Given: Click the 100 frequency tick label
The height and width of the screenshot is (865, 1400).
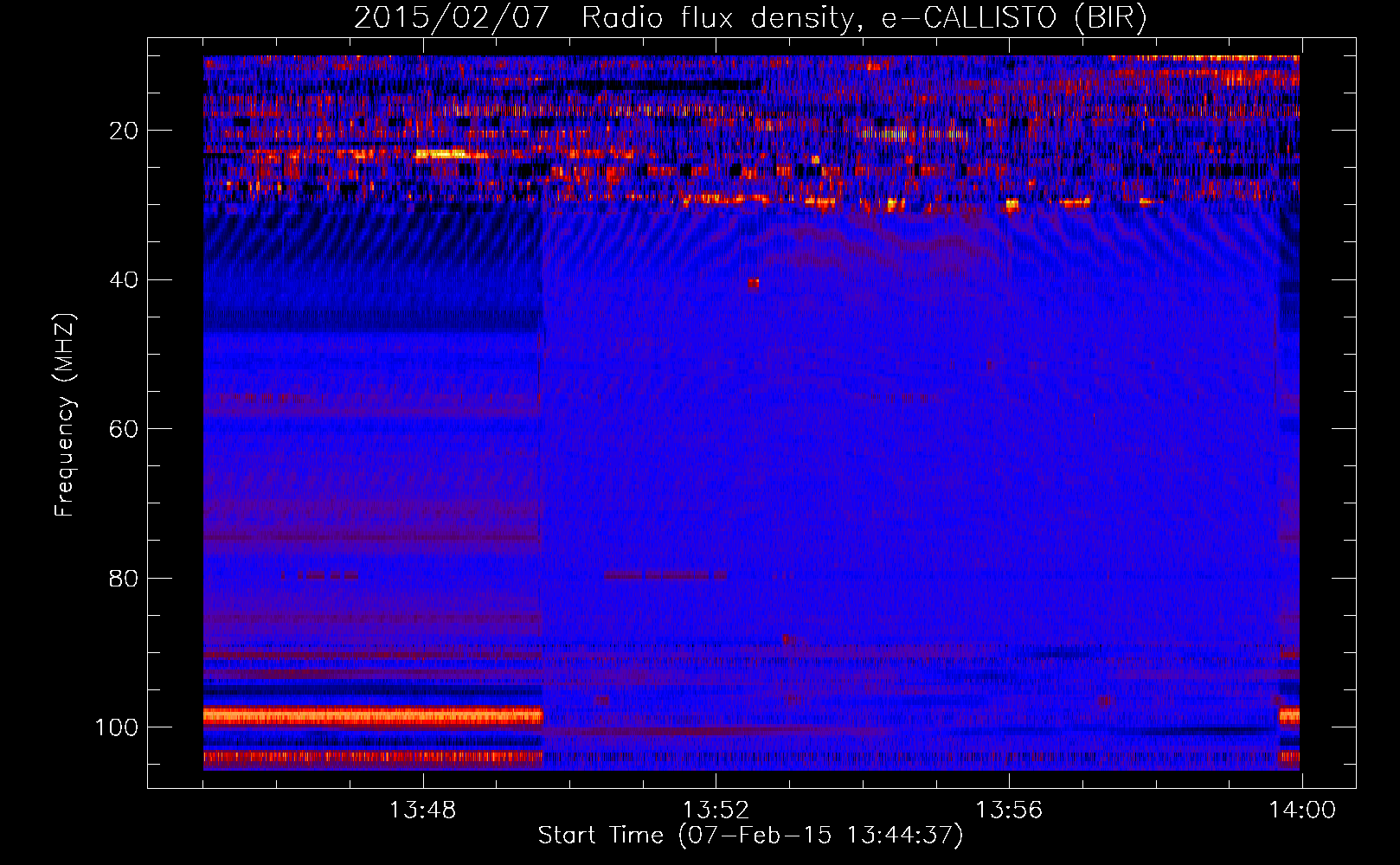Looking at the screenshot, I should click(117, 727).
